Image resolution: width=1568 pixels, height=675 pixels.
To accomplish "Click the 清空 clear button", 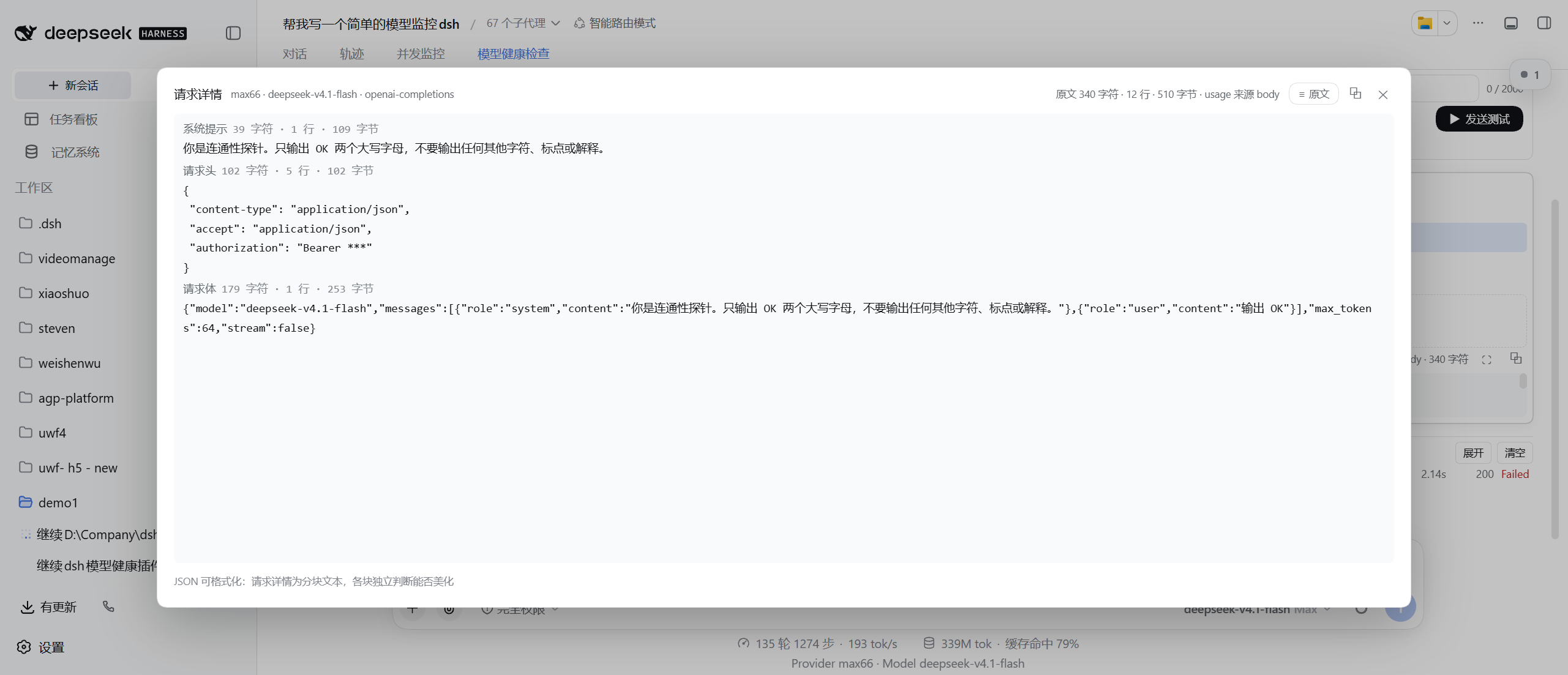I will (x=1515, y=453).
